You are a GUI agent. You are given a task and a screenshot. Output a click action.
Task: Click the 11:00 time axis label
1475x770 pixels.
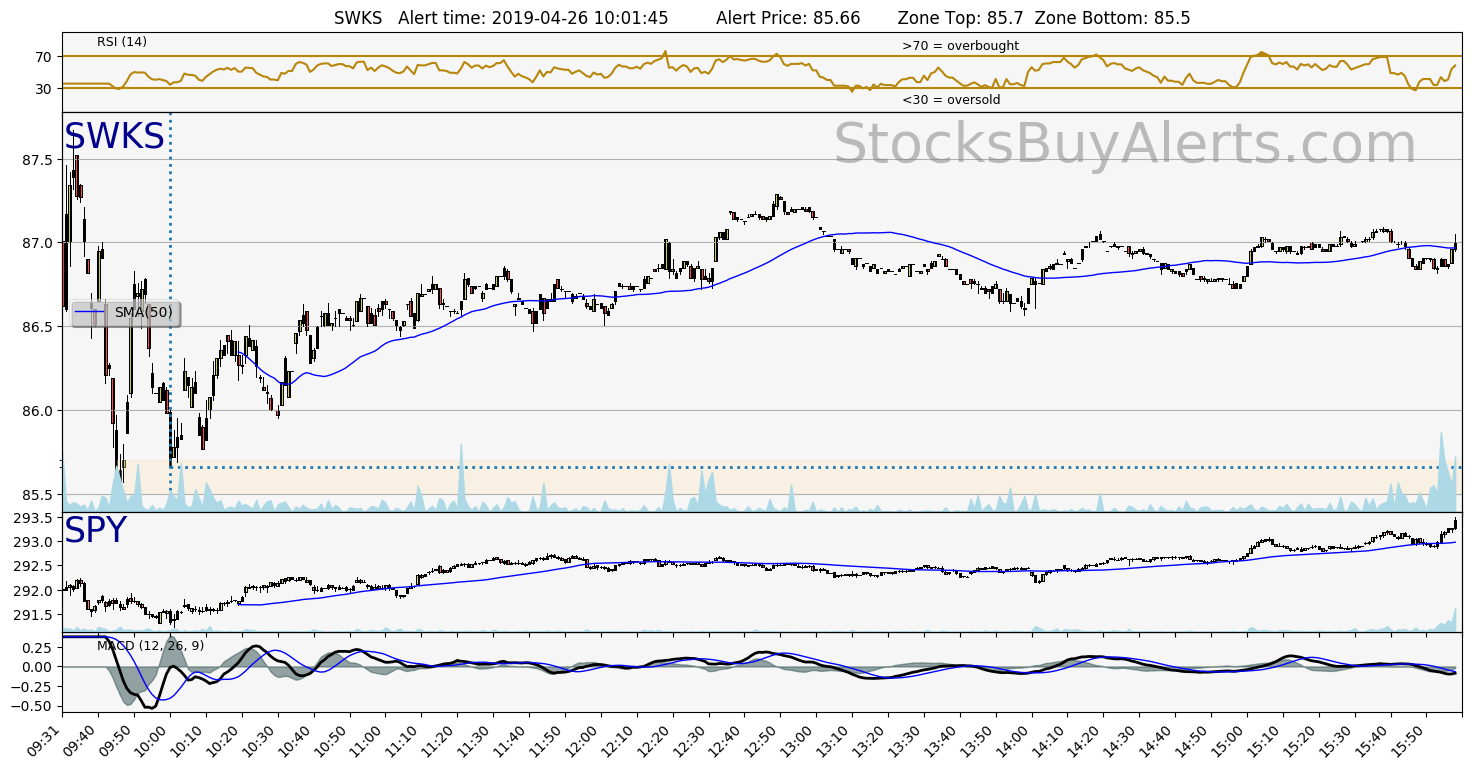tap(368, 741)
